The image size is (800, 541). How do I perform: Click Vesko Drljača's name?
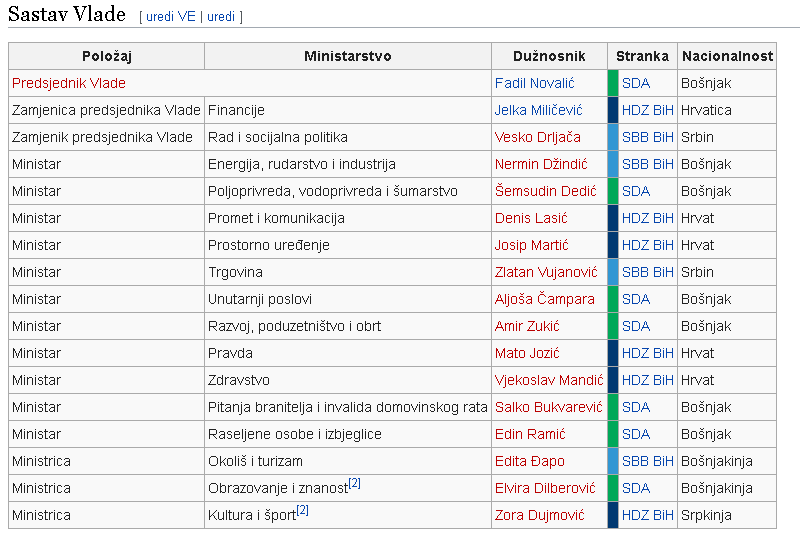[538, 137]
